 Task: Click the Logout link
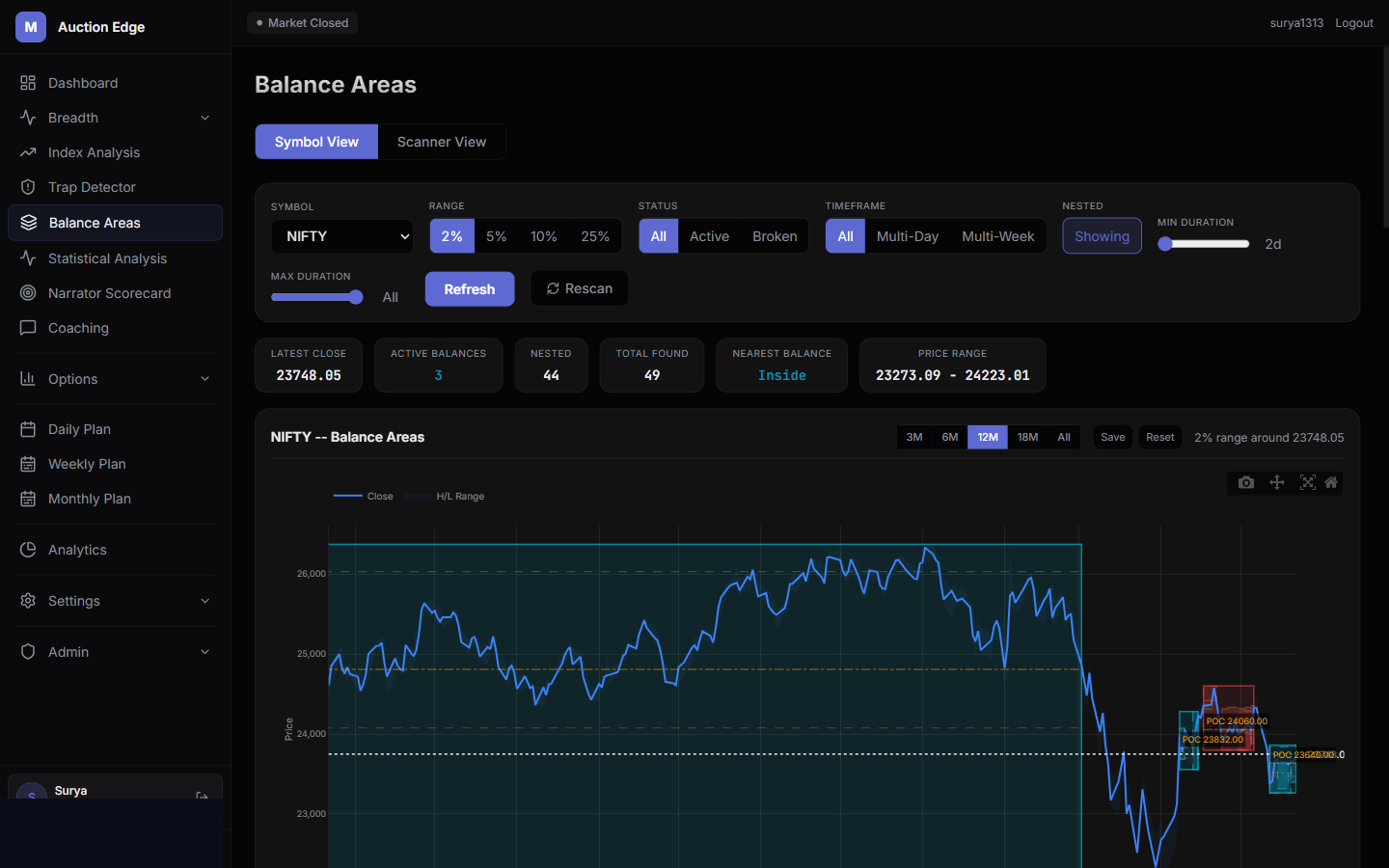1354,23
